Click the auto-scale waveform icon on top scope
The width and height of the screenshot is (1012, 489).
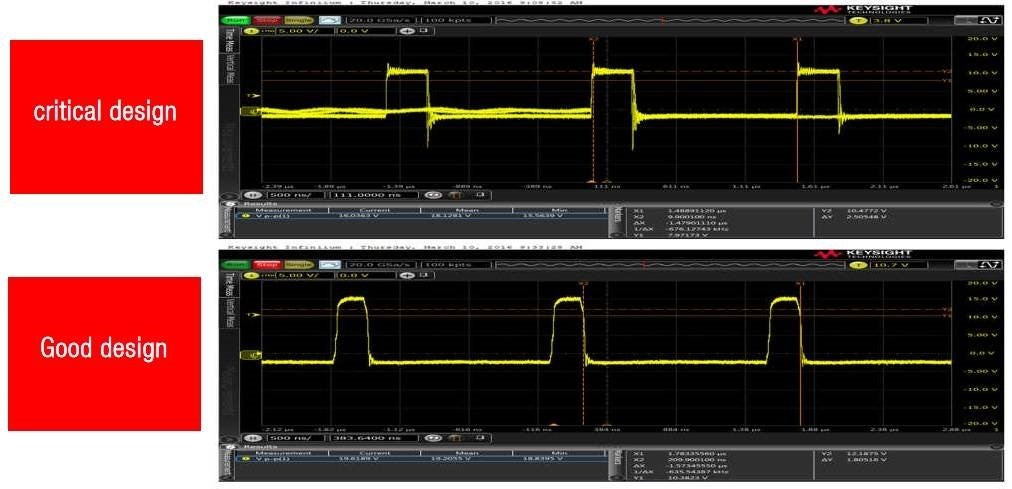tap(329, 20)
